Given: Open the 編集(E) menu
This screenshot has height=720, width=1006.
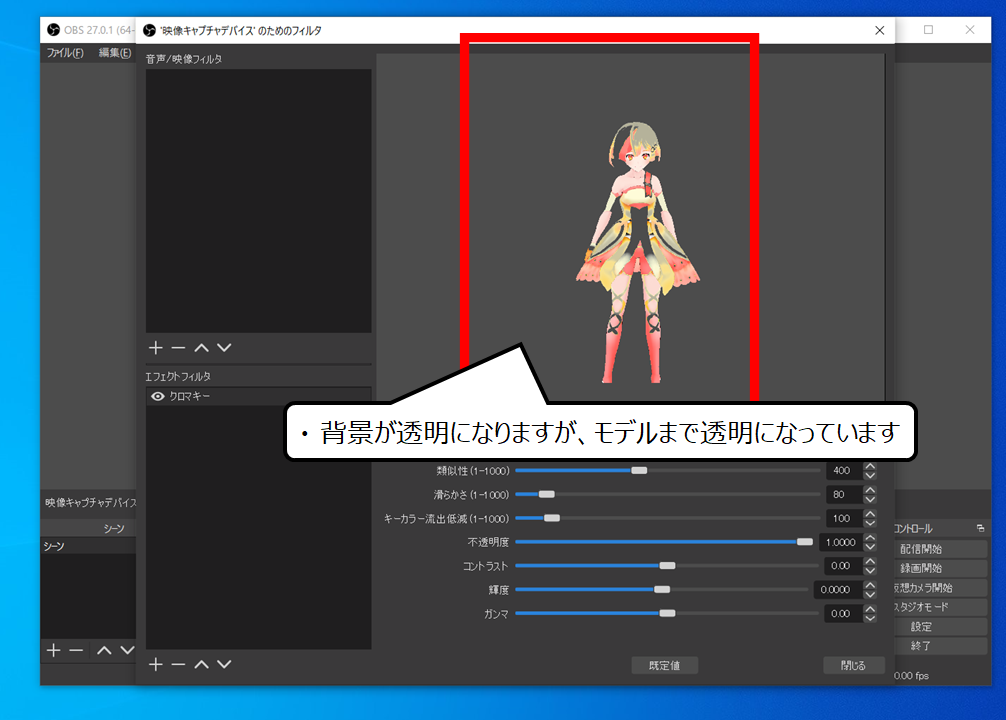Looking at the screenshot, I should (x=115, y=53).
